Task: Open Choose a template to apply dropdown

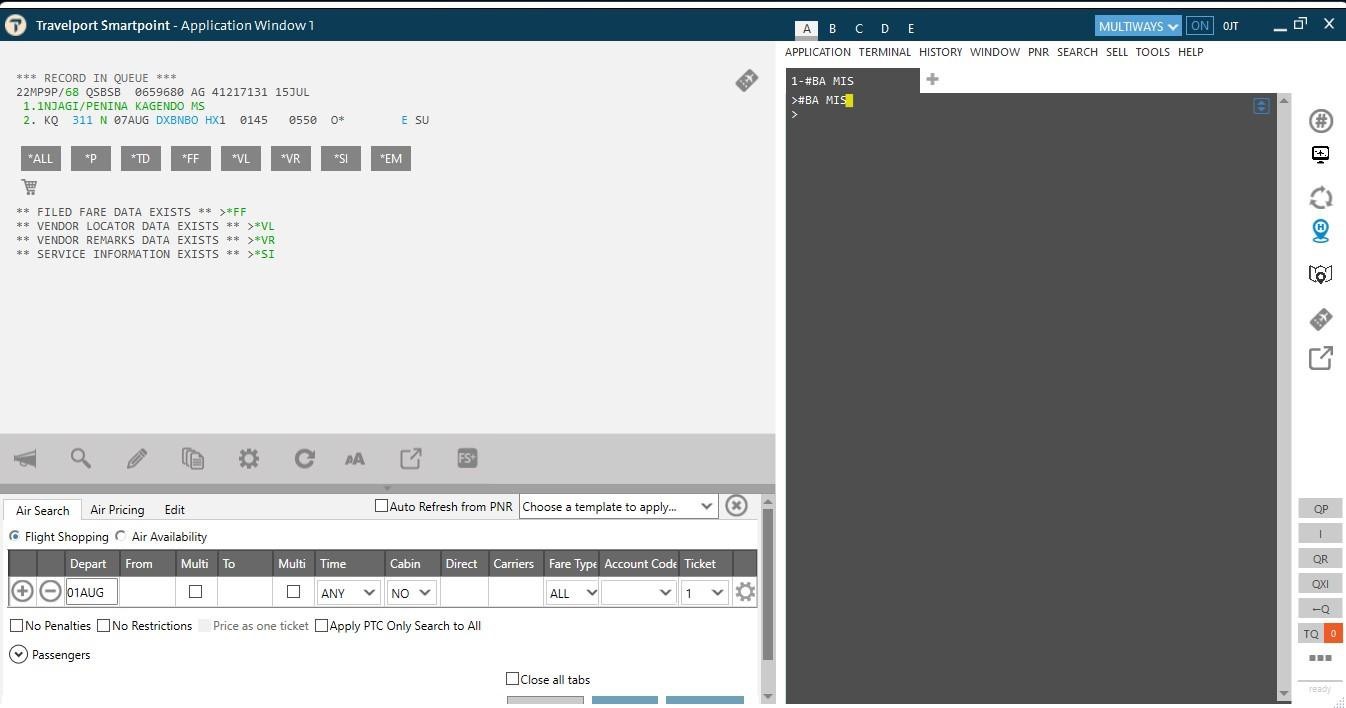Action: pos(619,507)
